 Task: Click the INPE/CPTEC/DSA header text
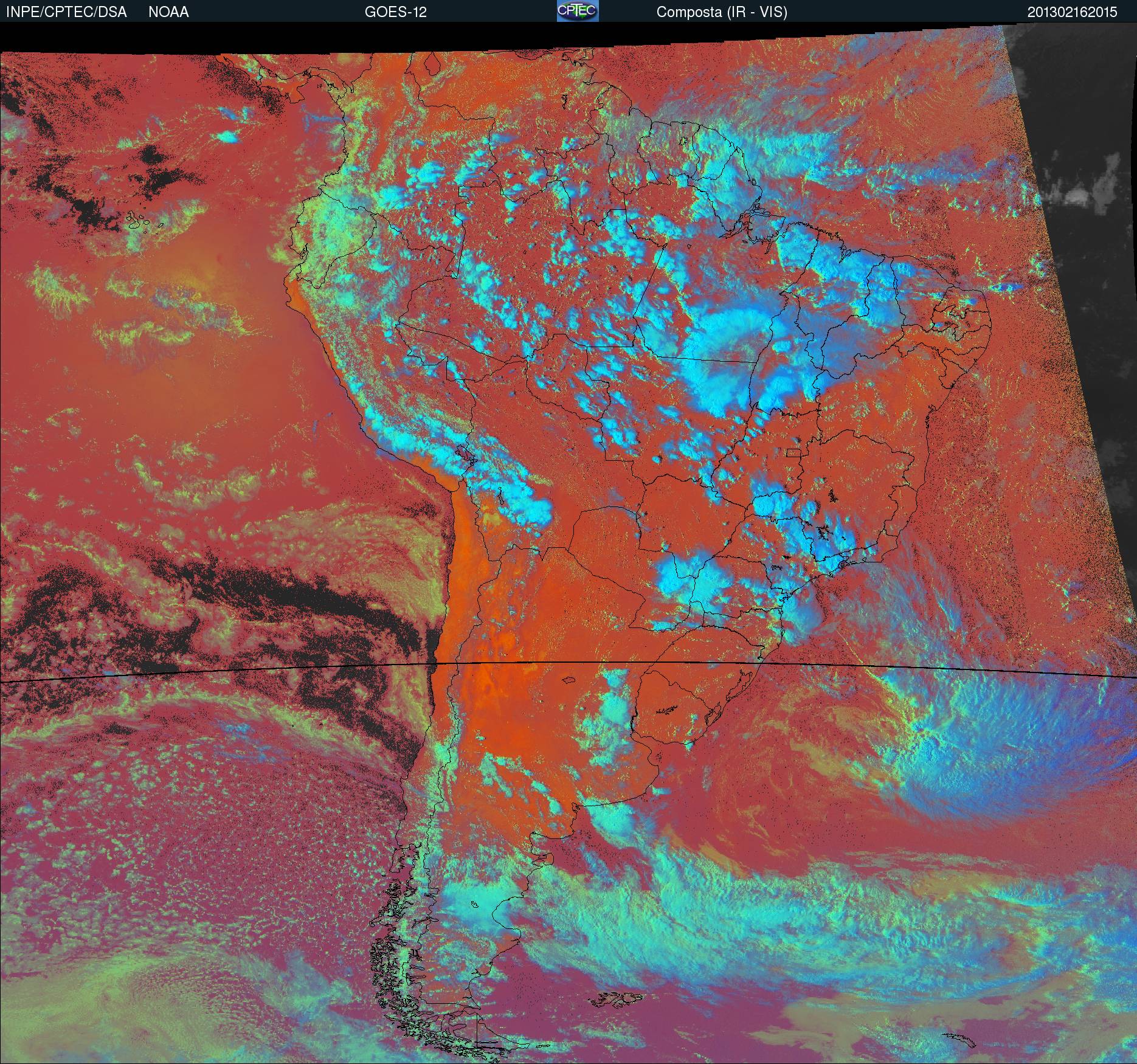click(x=66, y=12)
